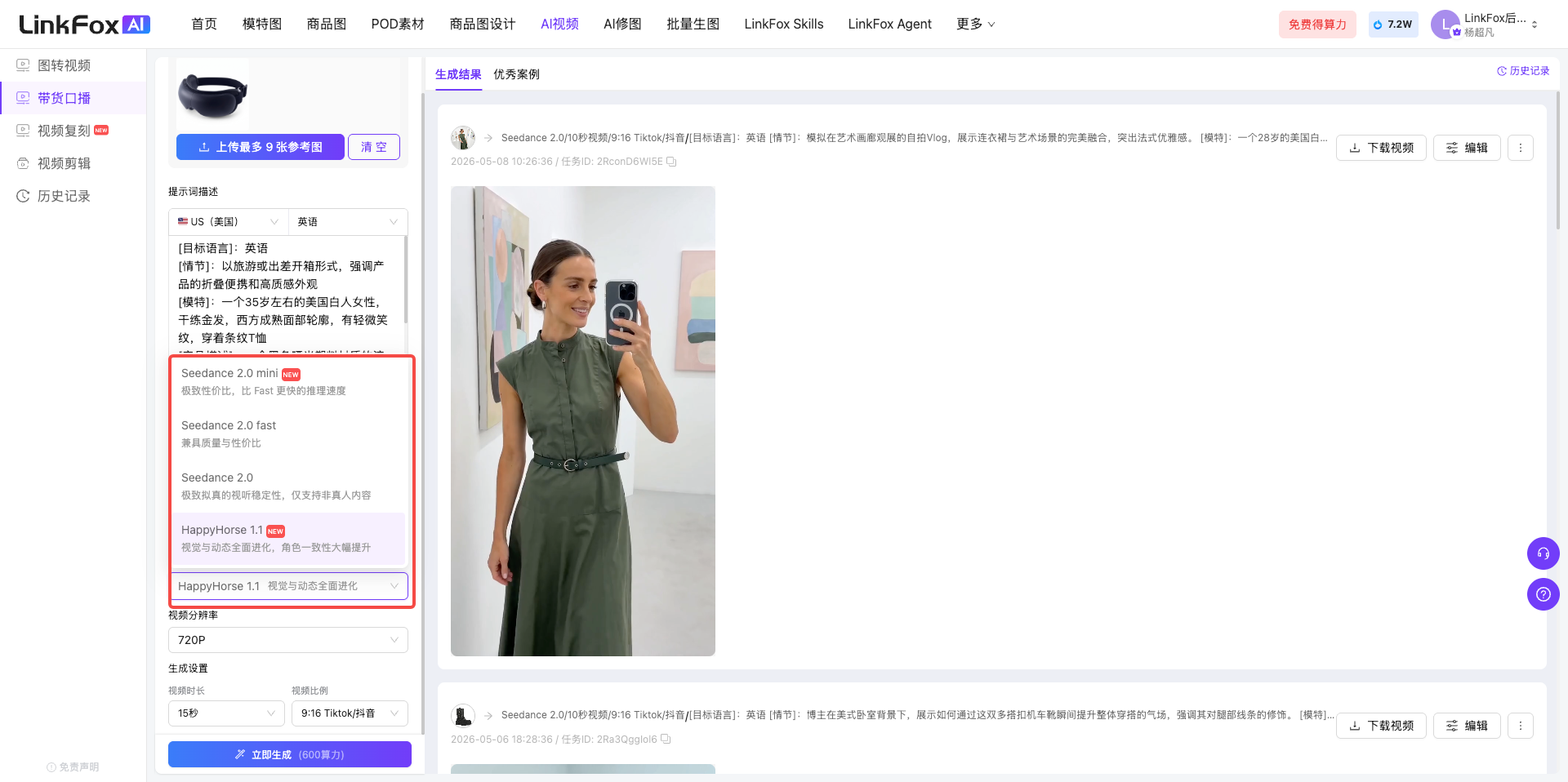The width and height of the screenshot is (1568, 782).
Task: Open more options for second video result
Action: [x=1520, y=726]
